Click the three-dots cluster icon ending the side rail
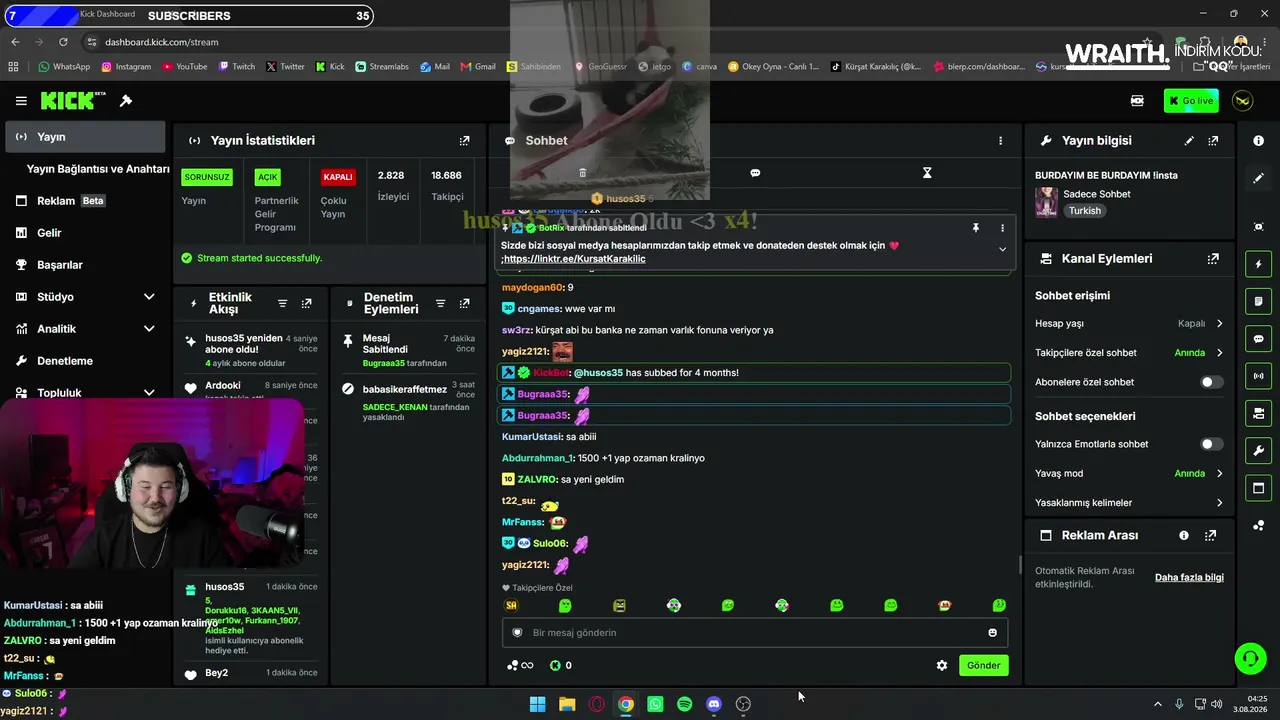Viewport: 1280px width, 720px height. (1258, 526)
